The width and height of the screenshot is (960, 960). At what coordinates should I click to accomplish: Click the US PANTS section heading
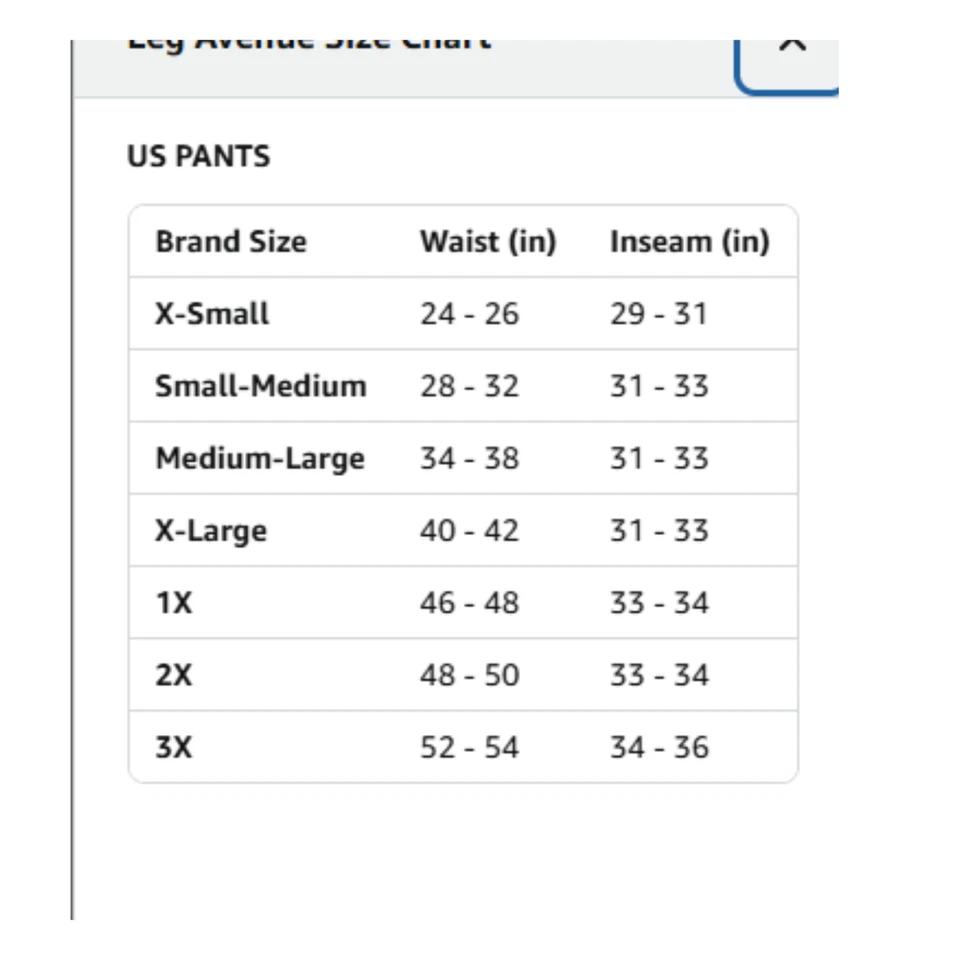click(x=198, y=157)
